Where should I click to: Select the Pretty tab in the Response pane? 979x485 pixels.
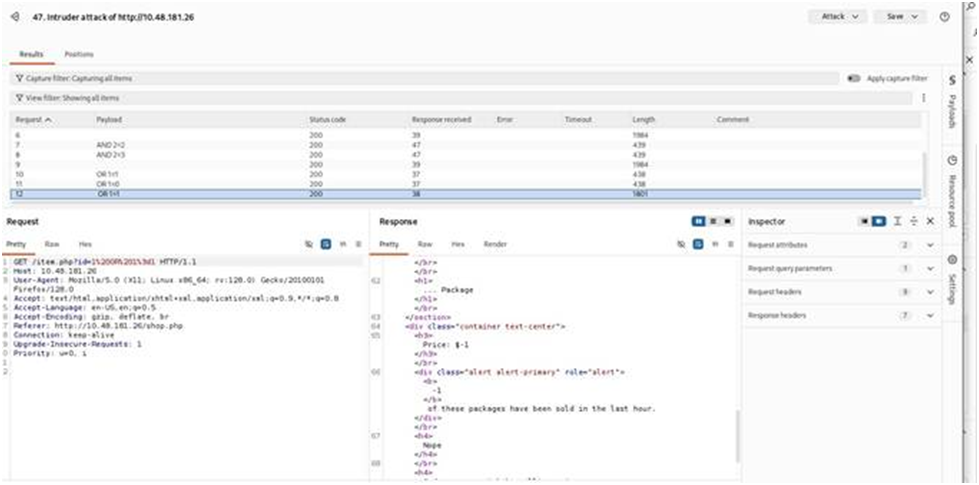point(388,244)
